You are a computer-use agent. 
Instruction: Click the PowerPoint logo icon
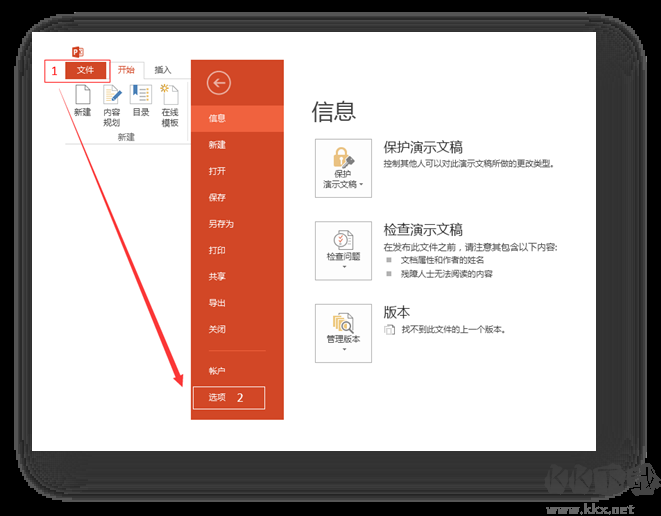78,52
